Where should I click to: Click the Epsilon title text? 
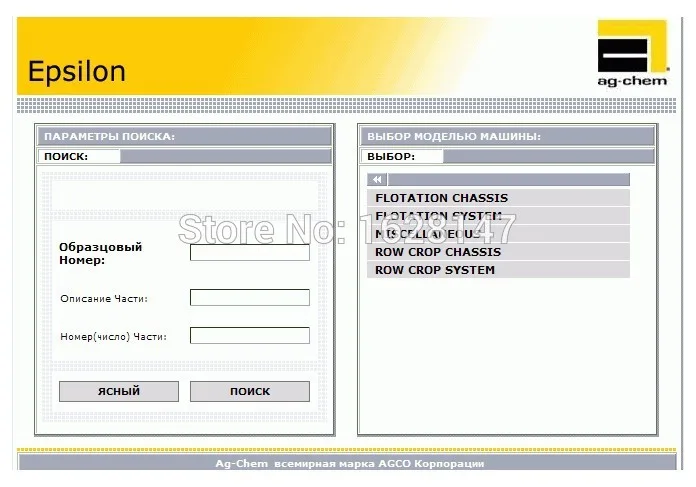pos(77,71)
